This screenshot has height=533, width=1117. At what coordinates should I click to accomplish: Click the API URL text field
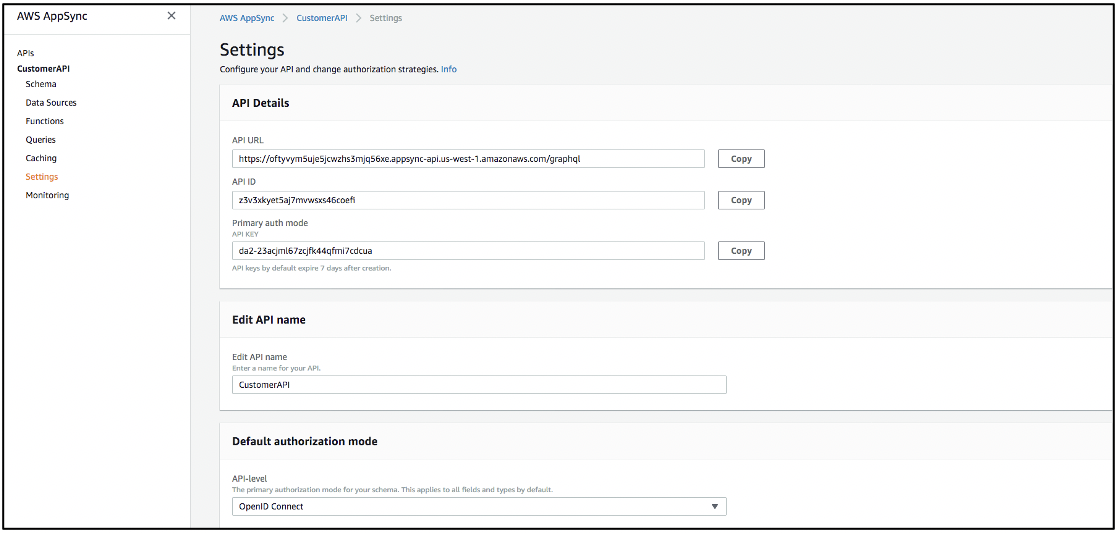pyautogui.click(x=468, y=159)
